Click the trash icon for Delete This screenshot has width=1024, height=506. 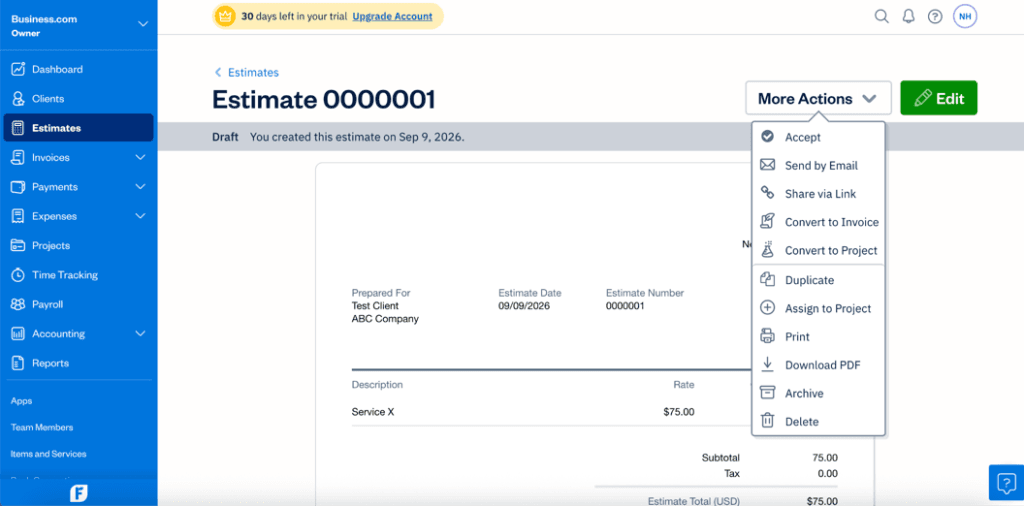coord(768,421)
